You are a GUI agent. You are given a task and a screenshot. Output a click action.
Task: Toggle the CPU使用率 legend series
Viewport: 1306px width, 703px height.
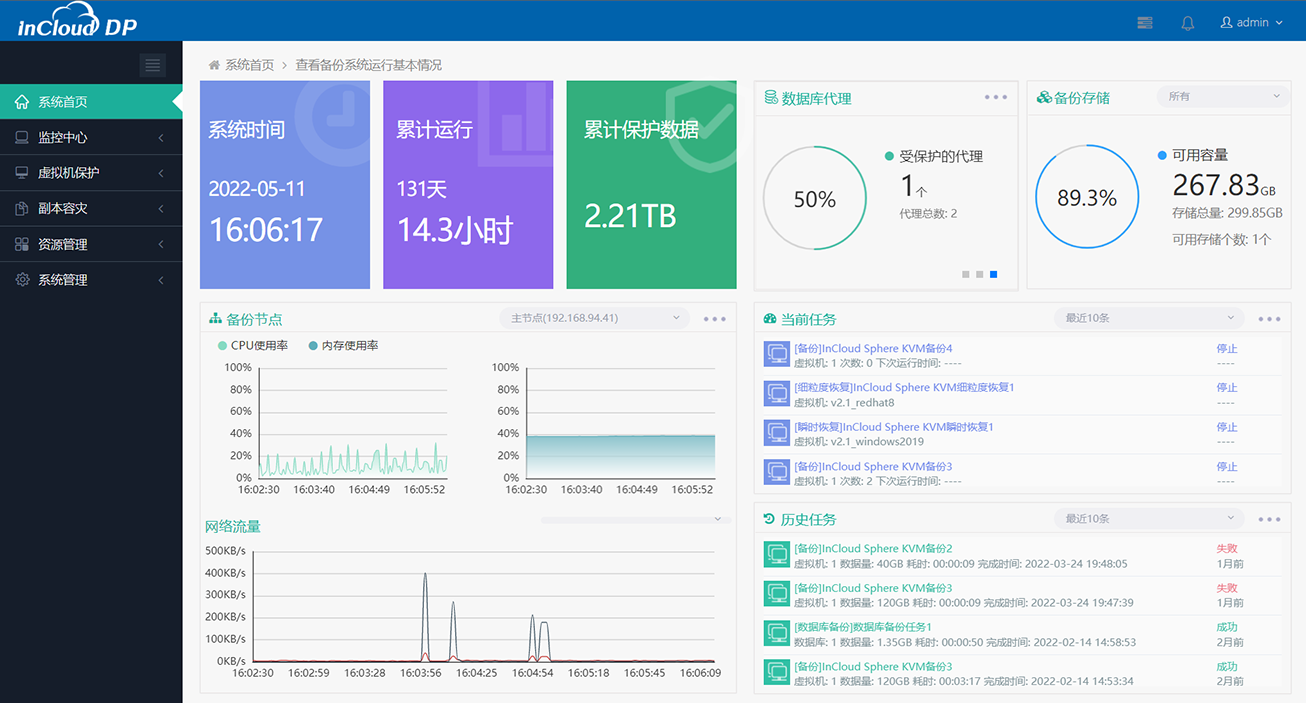click(x=252, y=346)
